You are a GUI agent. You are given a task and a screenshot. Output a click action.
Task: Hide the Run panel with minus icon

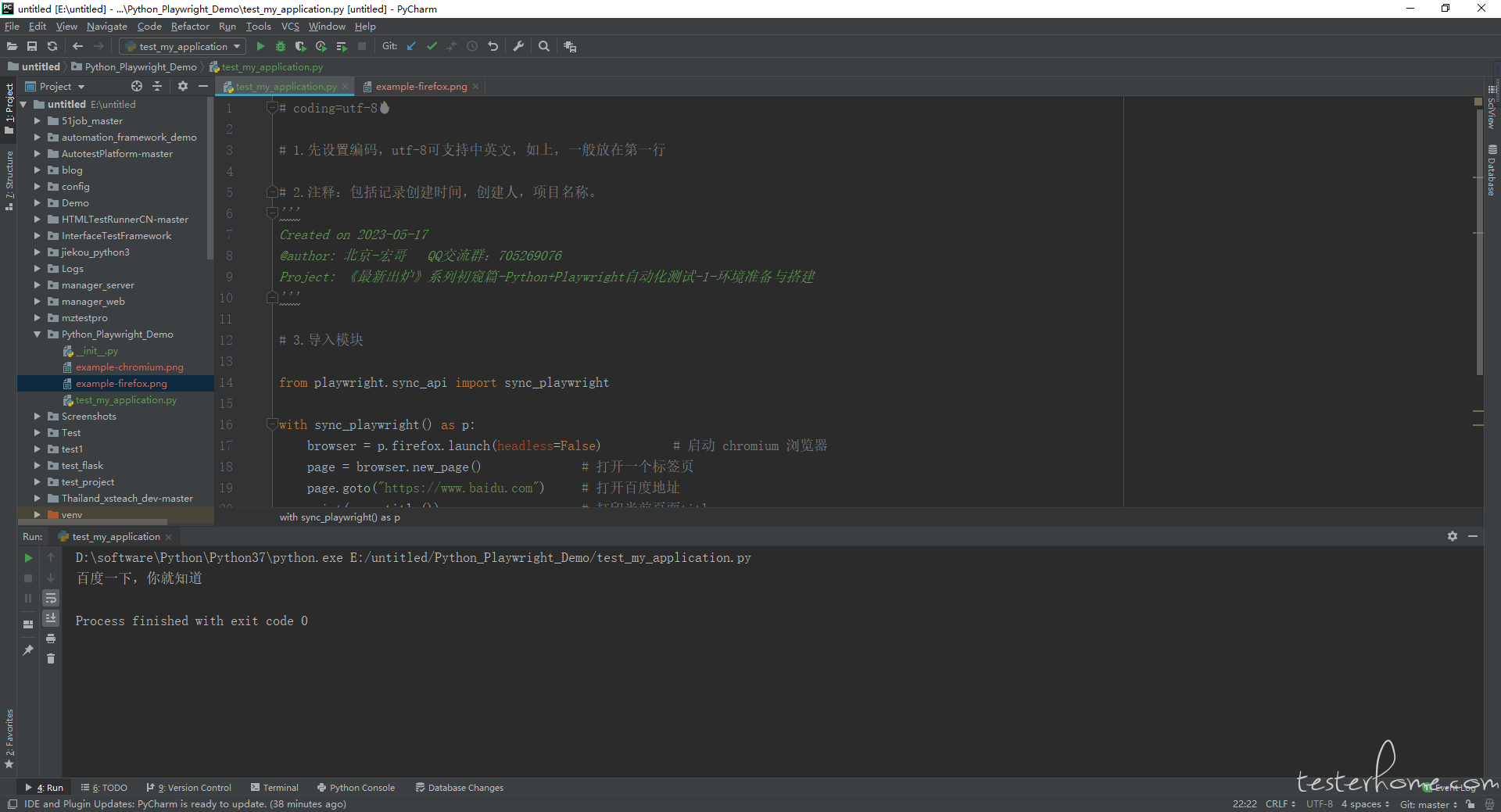(x=1473, y=537)
